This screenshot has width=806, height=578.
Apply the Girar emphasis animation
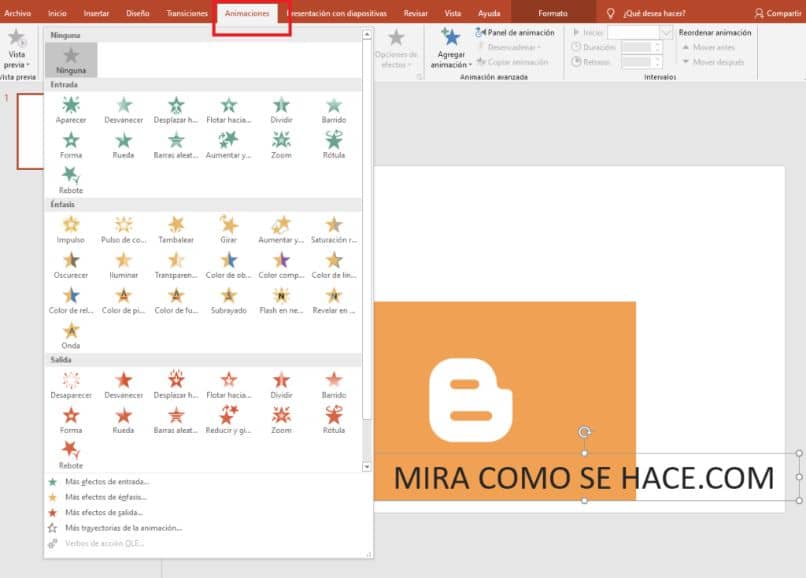pyautogui.click(x=229, y=226)
